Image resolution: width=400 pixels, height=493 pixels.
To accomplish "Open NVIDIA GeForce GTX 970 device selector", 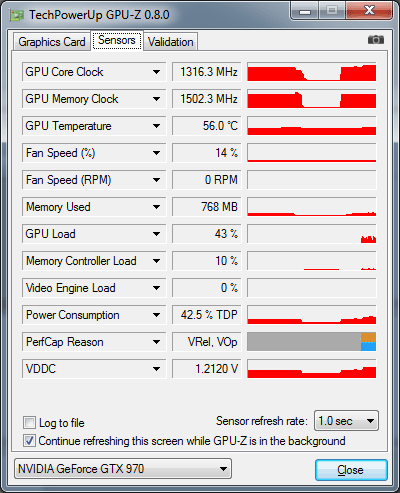I will [123, 469].
